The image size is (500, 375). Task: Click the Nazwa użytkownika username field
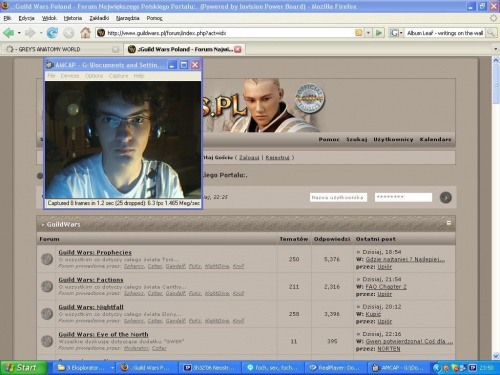click(338, 197)
